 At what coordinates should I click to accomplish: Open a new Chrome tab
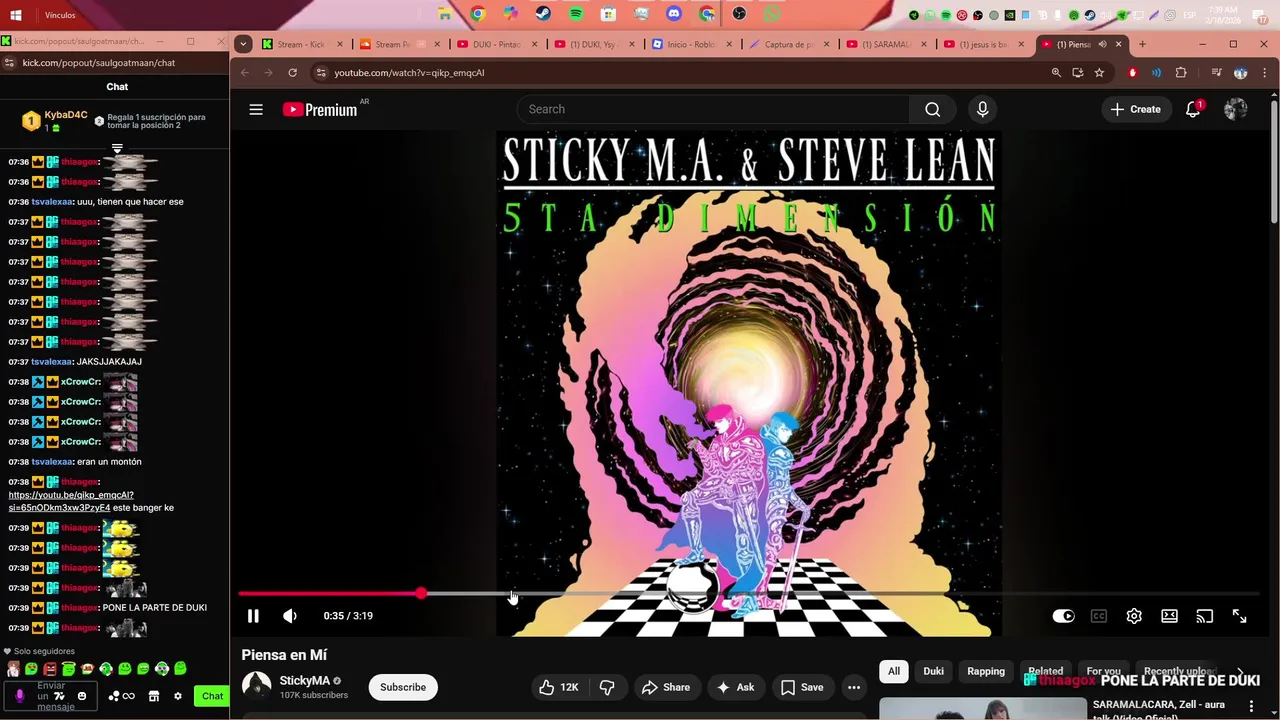point(1142,44)
